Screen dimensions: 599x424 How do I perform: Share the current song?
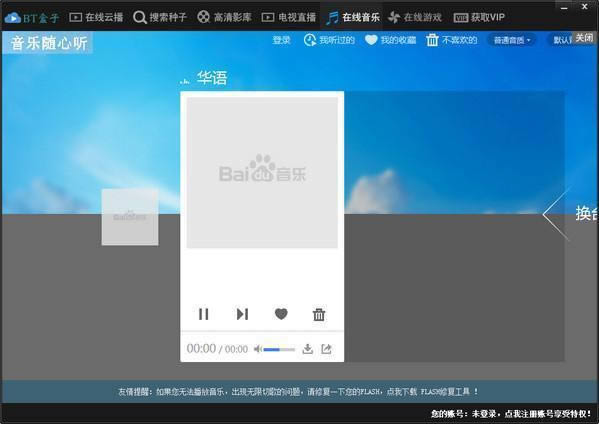click(x=326, y=349)
